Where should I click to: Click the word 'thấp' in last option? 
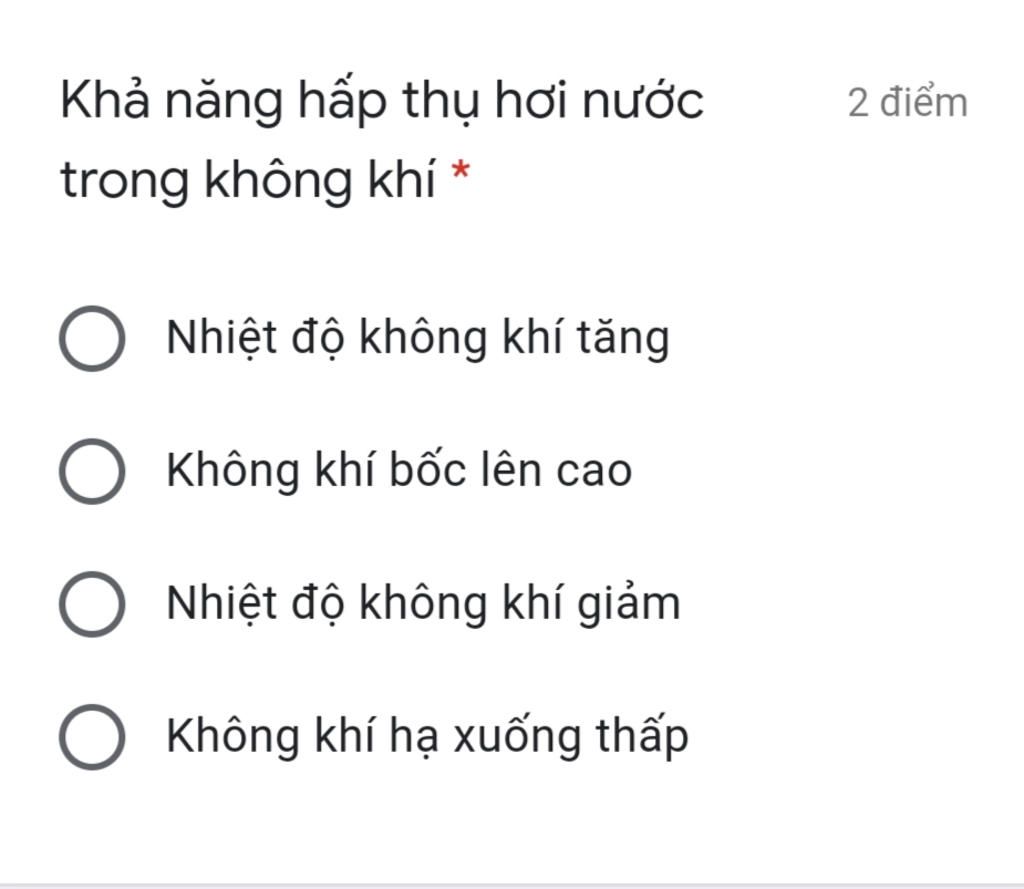pos(642,737)
